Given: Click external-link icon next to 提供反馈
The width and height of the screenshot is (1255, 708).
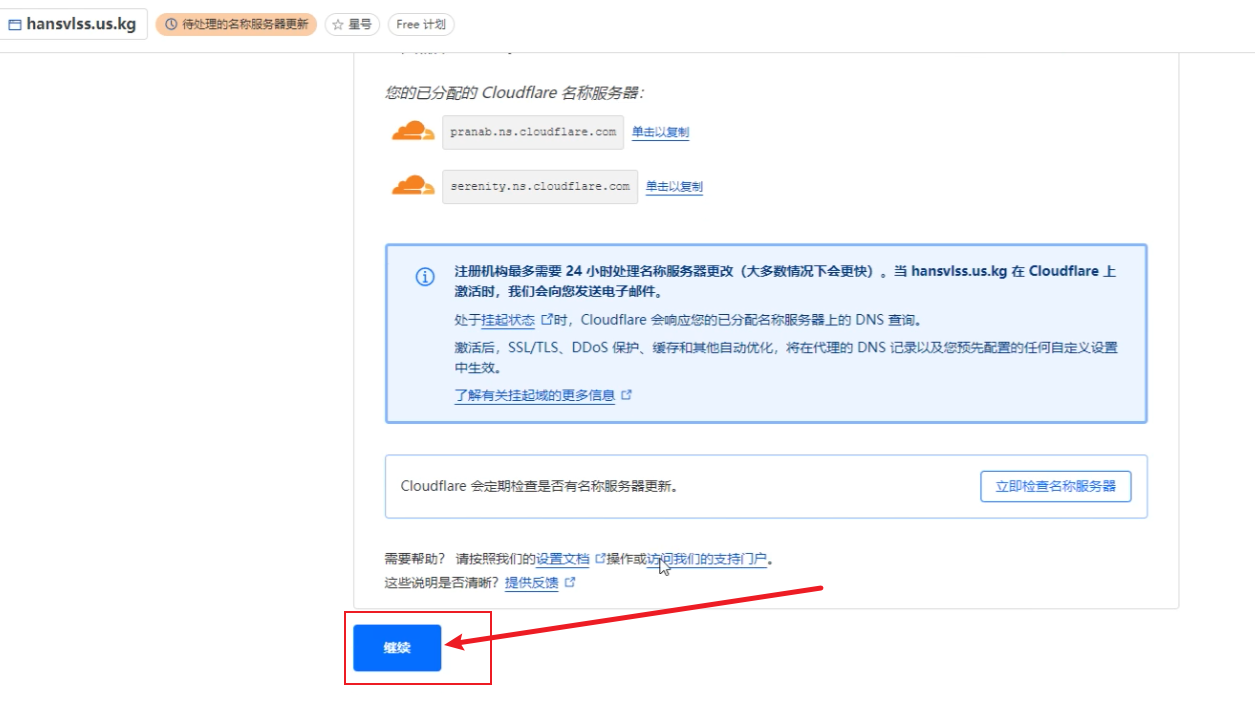Looking at the screenshot, I should pos(570,582).
